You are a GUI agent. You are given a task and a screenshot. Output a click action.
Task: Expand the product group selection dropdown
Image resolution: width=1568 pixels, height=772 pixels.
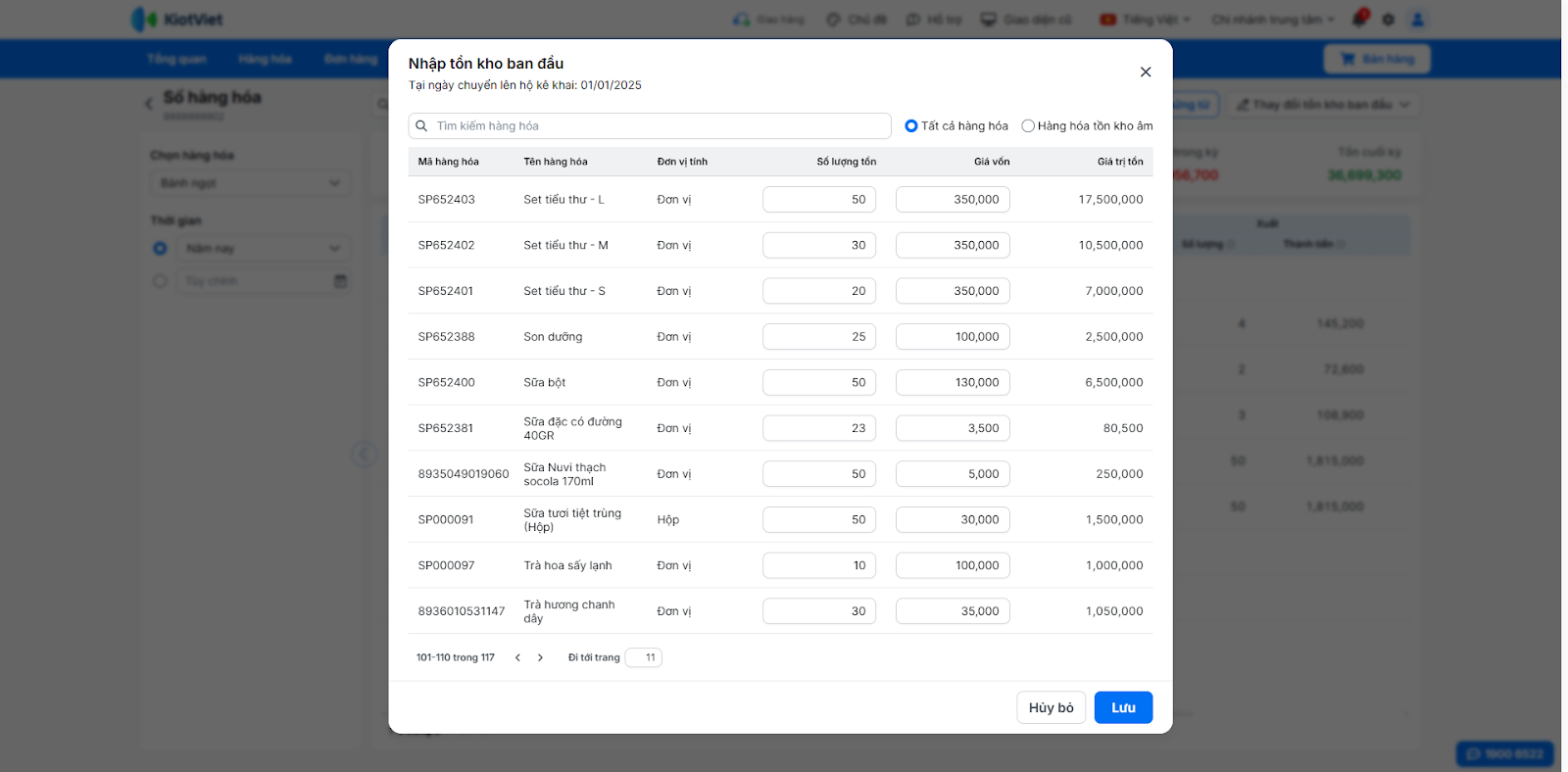(251, 183)
